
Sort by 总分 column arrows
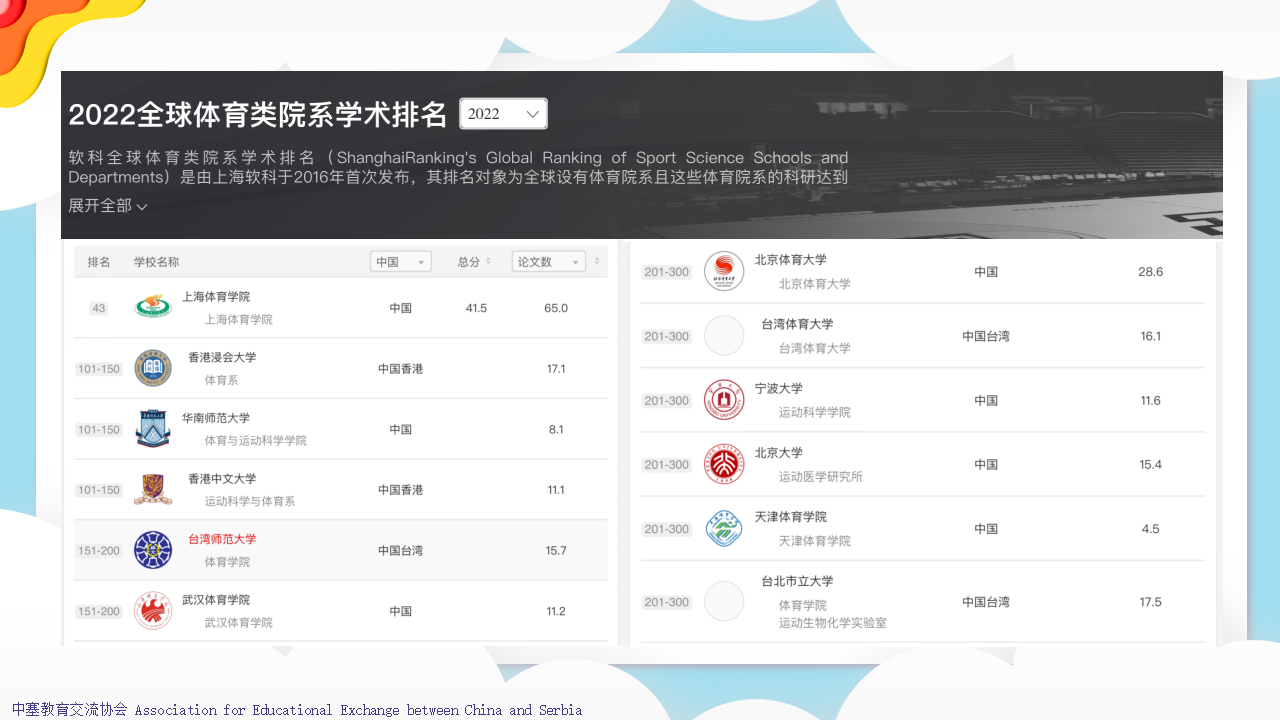[x=488, y=262]
